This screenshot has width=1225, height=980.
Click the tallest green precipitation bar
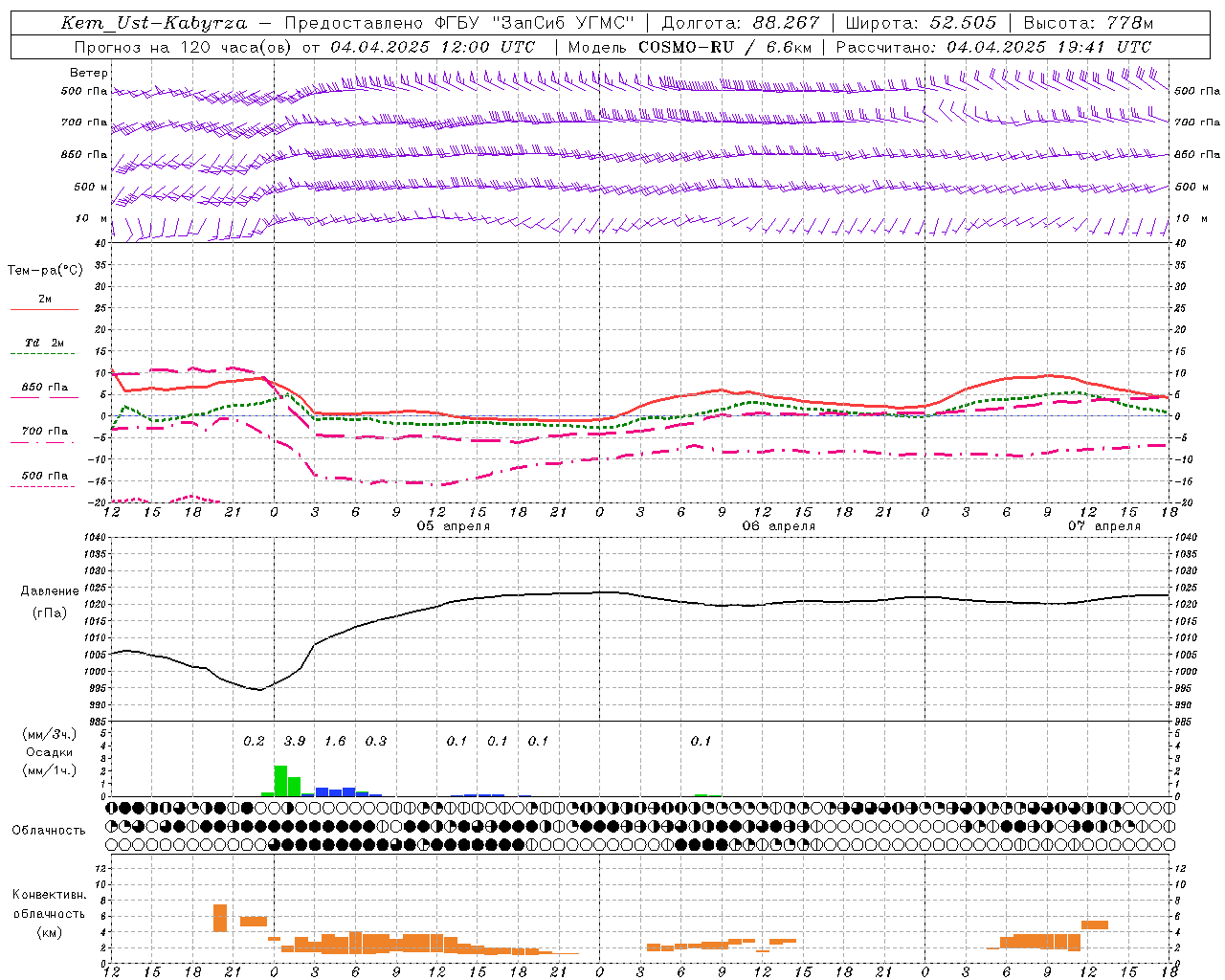[280, 781]
